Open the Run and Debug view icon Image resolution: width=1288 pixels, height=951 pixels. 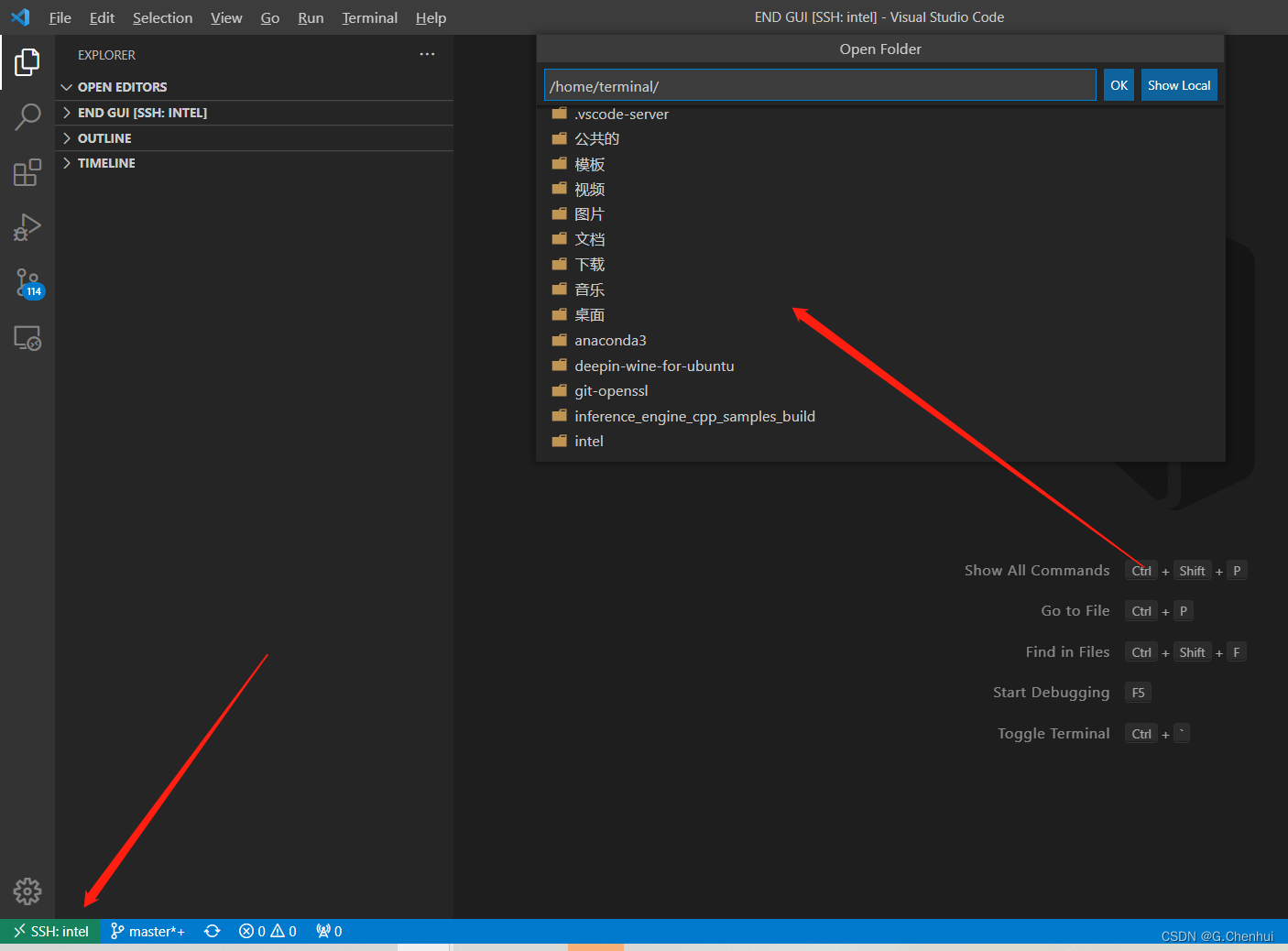point(27,227)
